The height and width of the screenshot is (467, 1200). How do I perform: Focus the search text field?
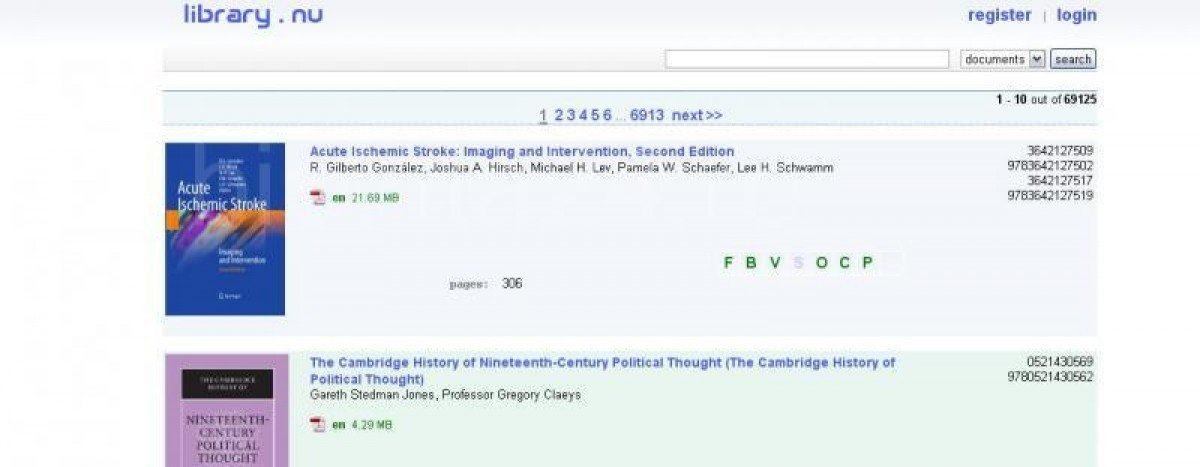807,59
